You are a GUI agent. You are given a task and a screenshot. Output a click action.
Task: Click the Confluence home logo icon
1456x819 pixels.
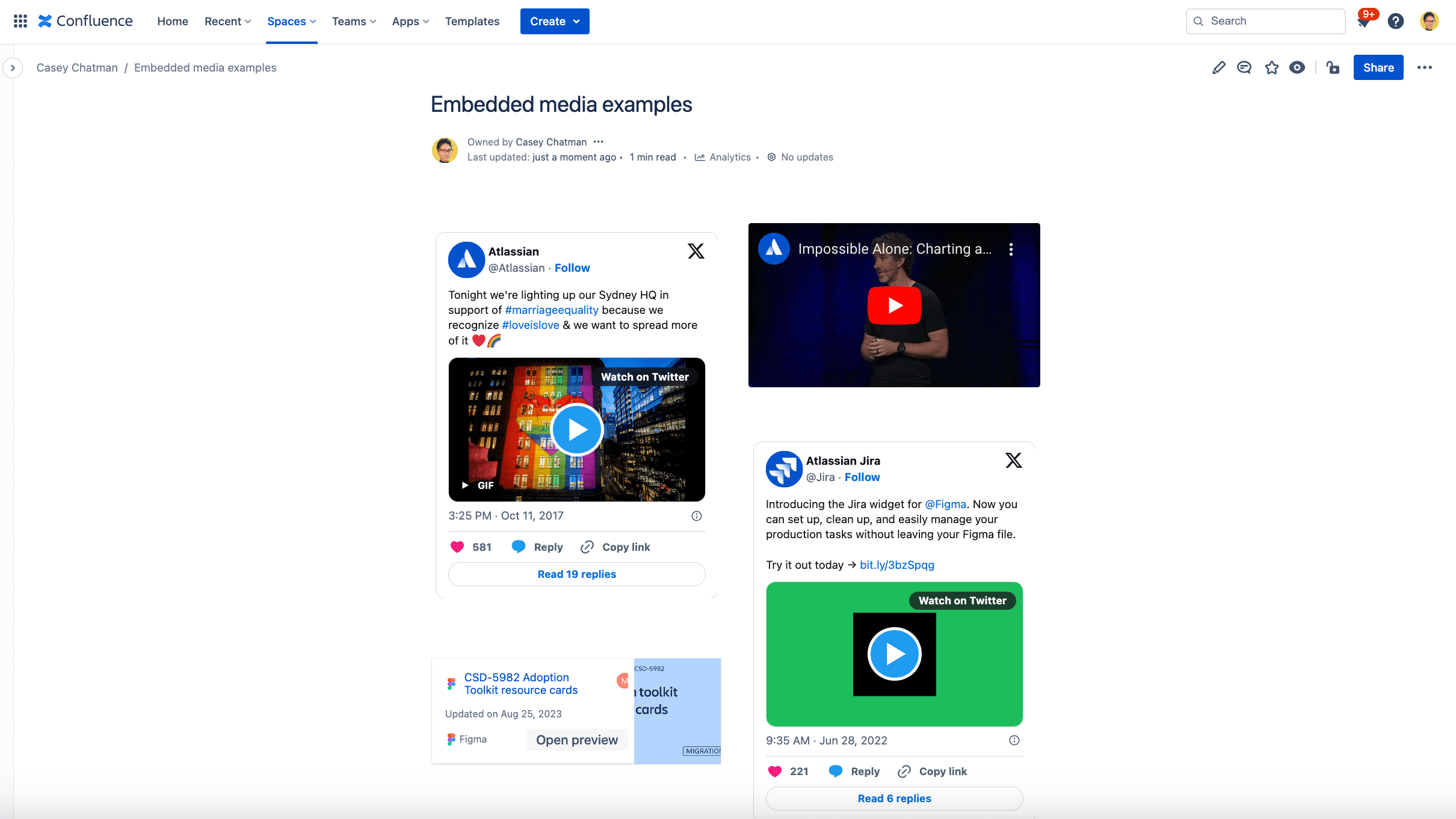(x=47, y=20)
